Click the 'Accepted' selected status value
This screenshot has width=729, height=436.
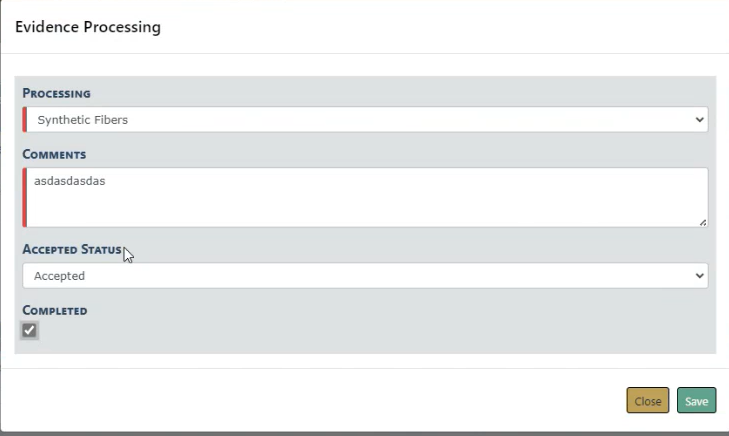60,276
